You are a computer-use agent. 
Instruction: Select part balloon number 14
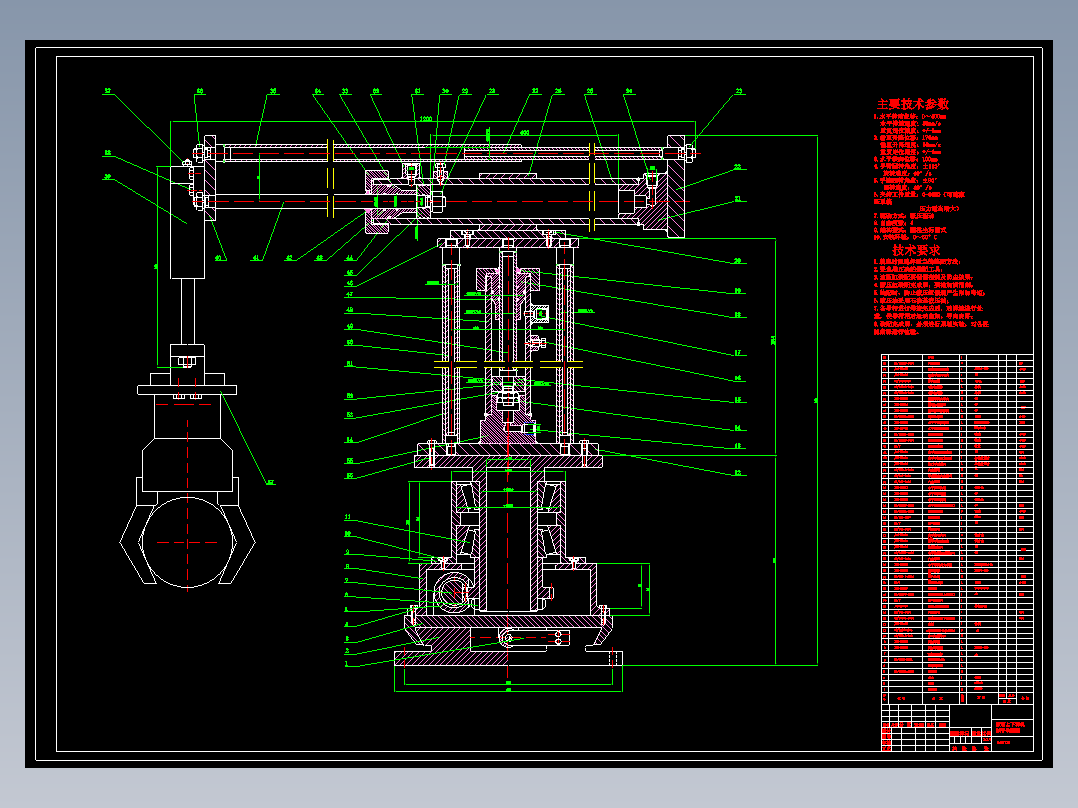tap(738, 428)
